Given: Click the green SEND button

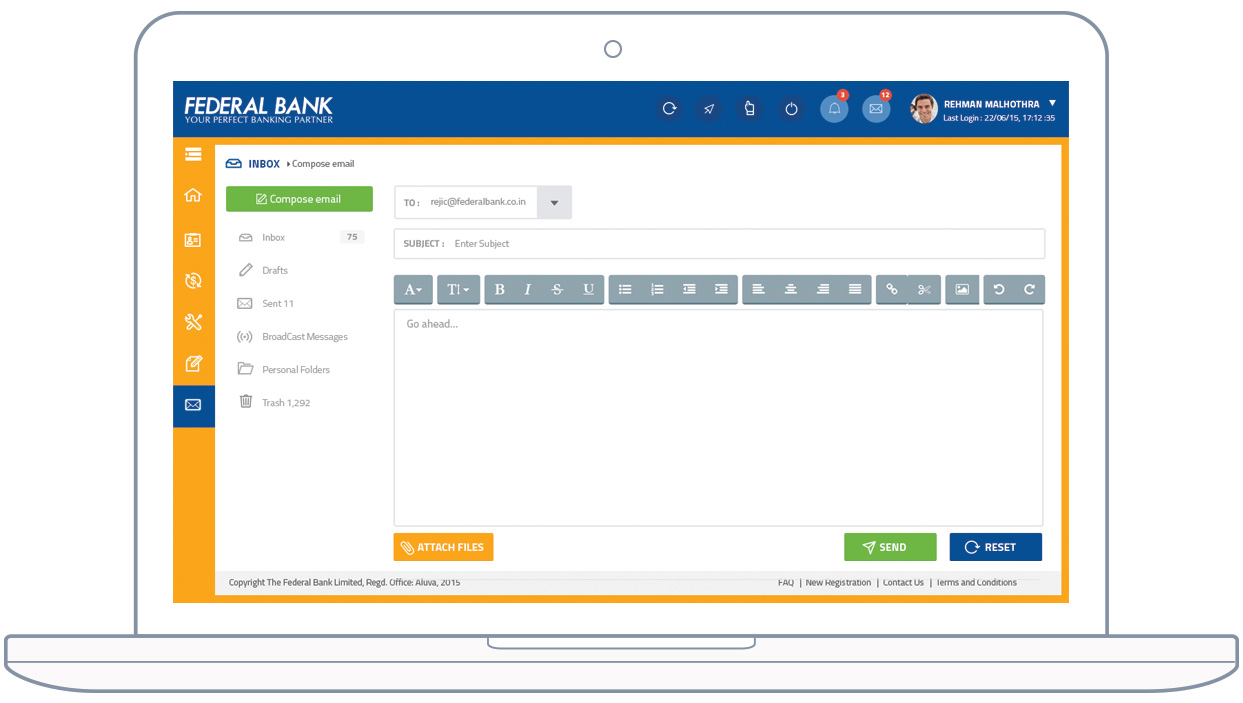Looking at the screenshot, I should point(890,547).
